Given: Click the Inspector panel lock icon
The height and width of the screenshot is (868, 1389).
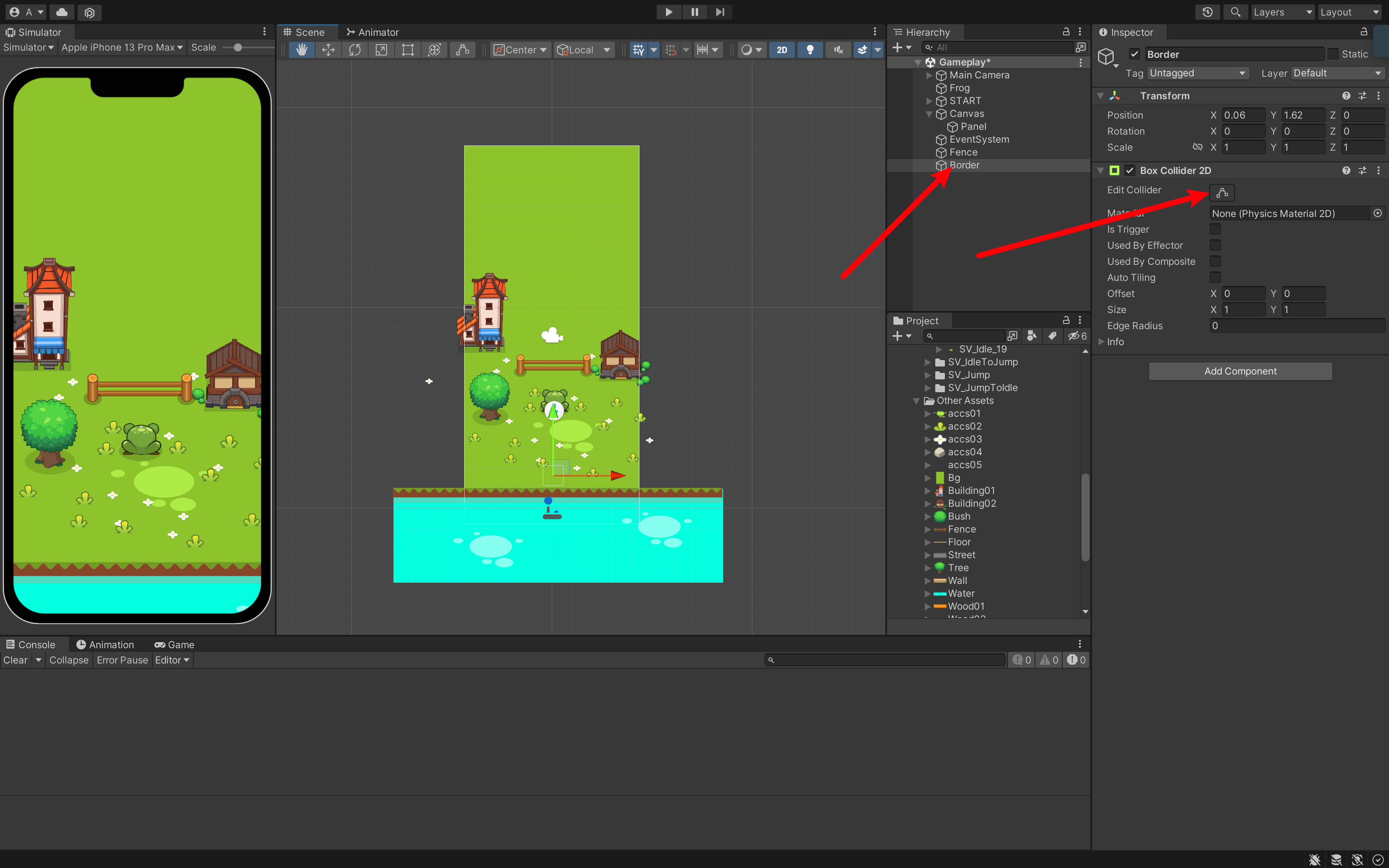Looking at the screenshot, I should 1364,32.
